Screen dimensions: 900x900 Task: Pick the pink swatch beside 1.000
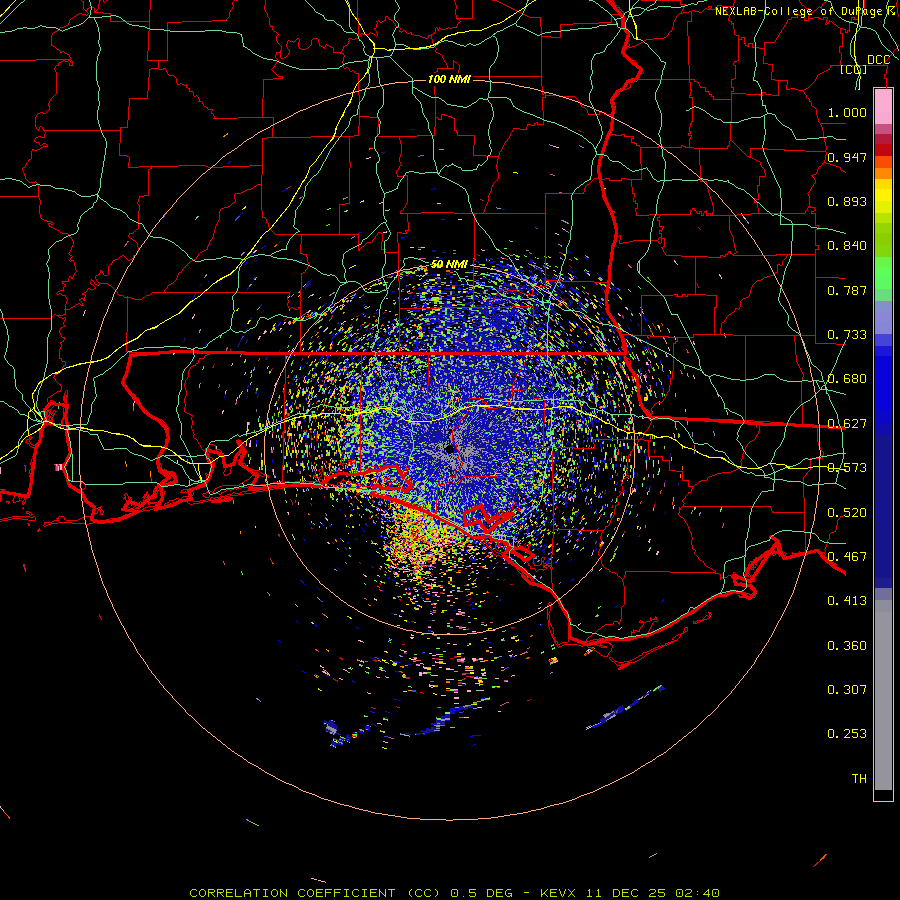883,107
